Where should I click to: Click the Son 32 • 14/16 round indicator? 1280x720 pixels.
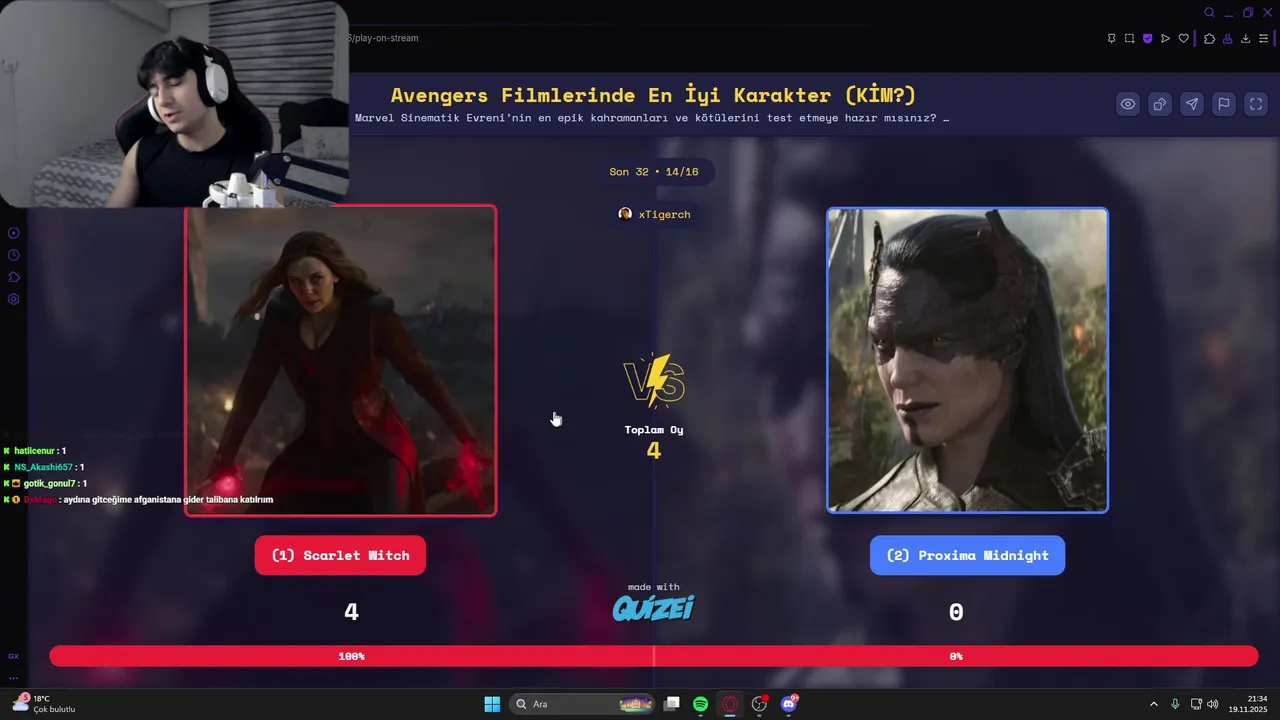[x=654, y=172]
